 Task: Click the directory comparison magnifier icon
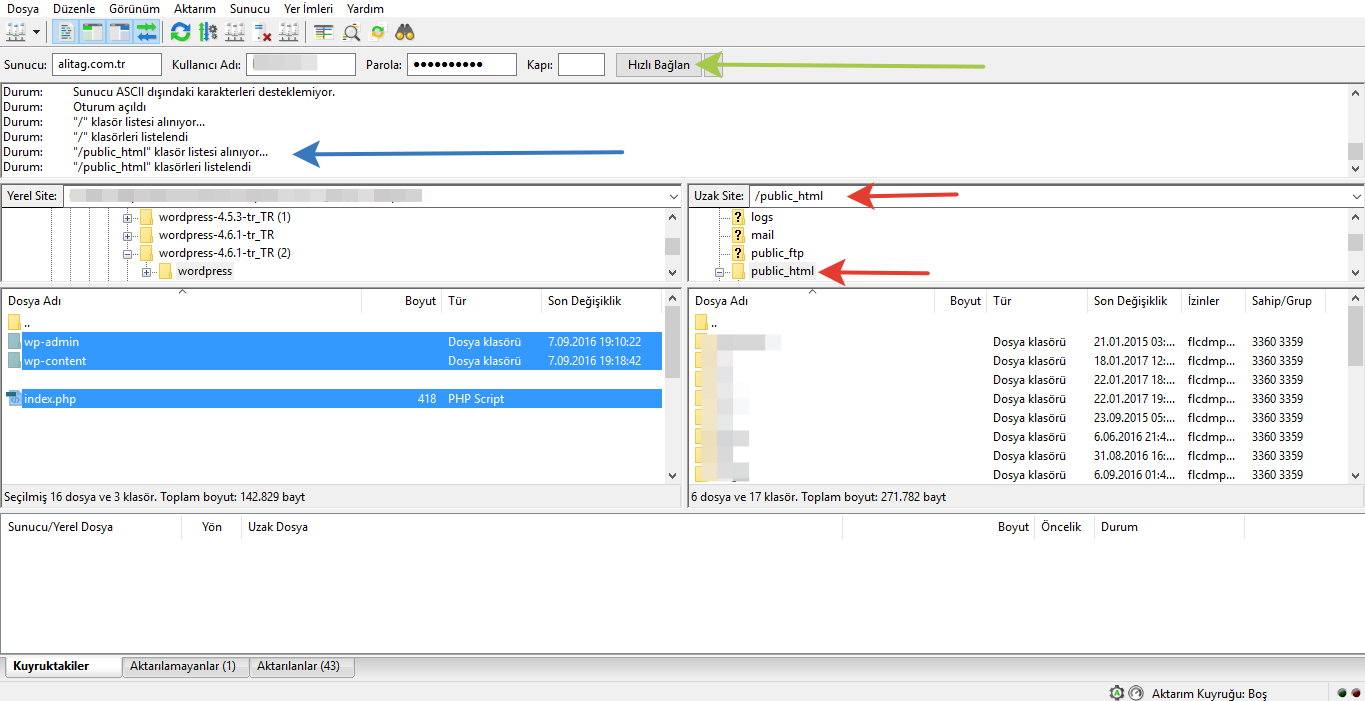click(351, 32)
